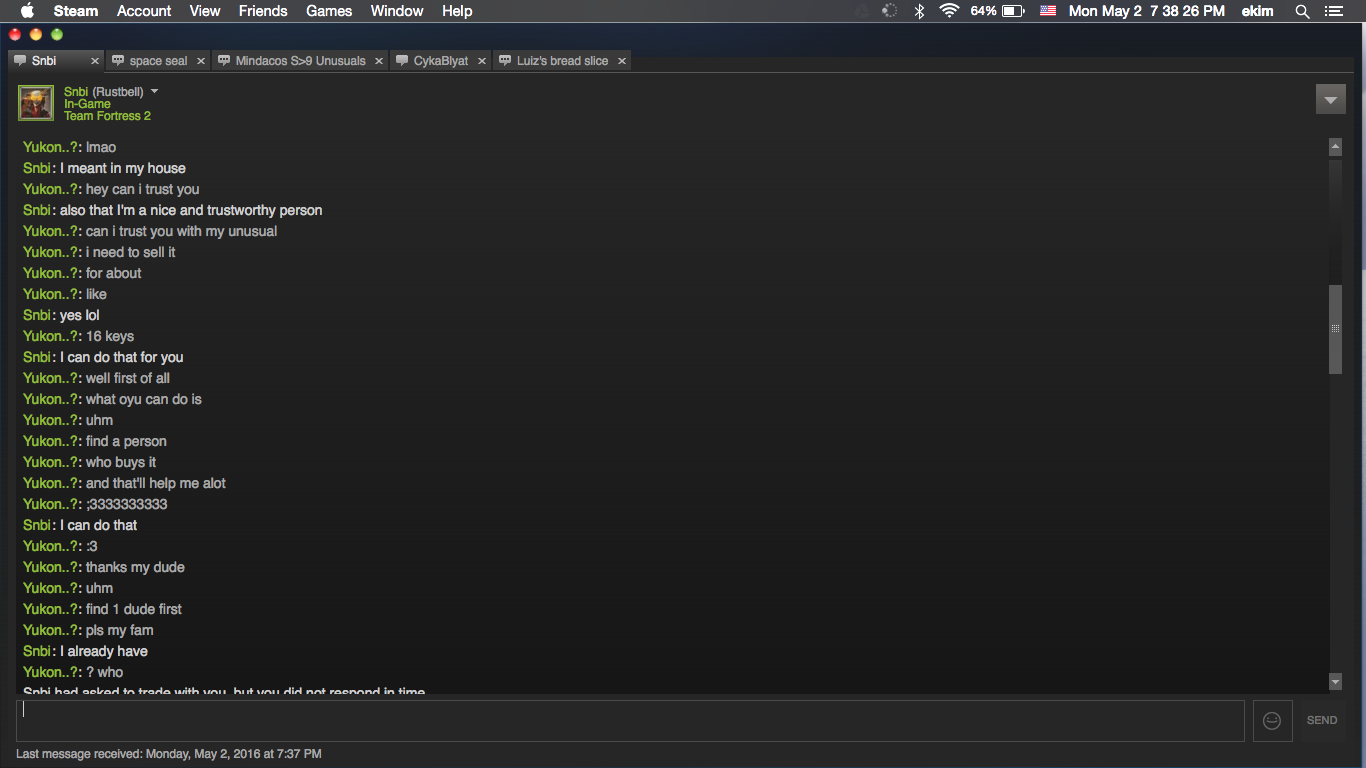The width and height of the screenshot is (1366, 768).
Task: Close the space seal chat tab
Action: click(200, 61)
